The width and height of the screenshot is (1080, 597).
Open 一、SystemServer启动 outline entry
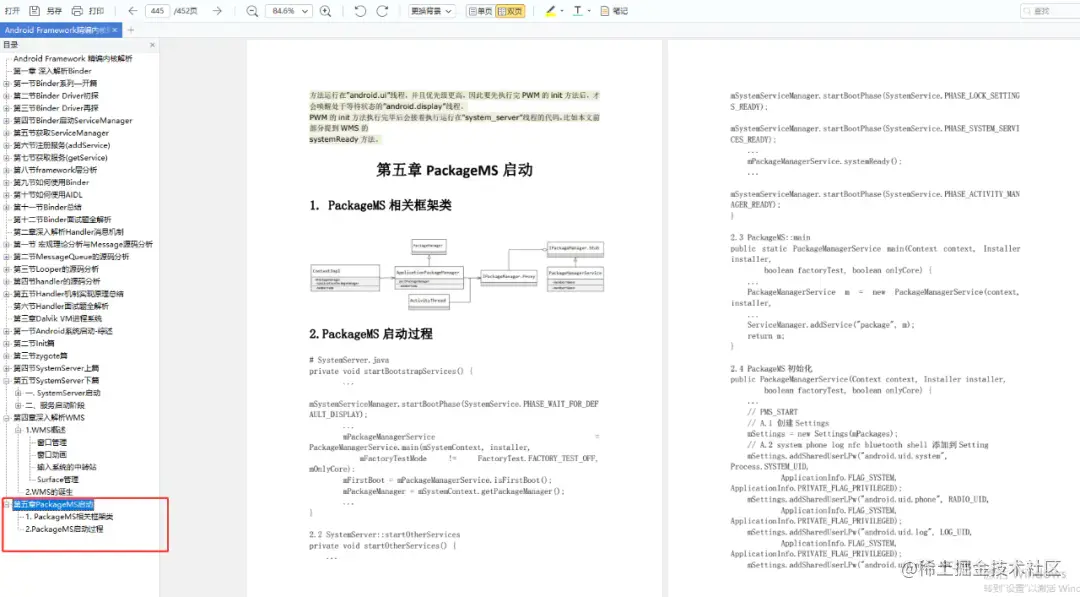[x=63, y=393]
